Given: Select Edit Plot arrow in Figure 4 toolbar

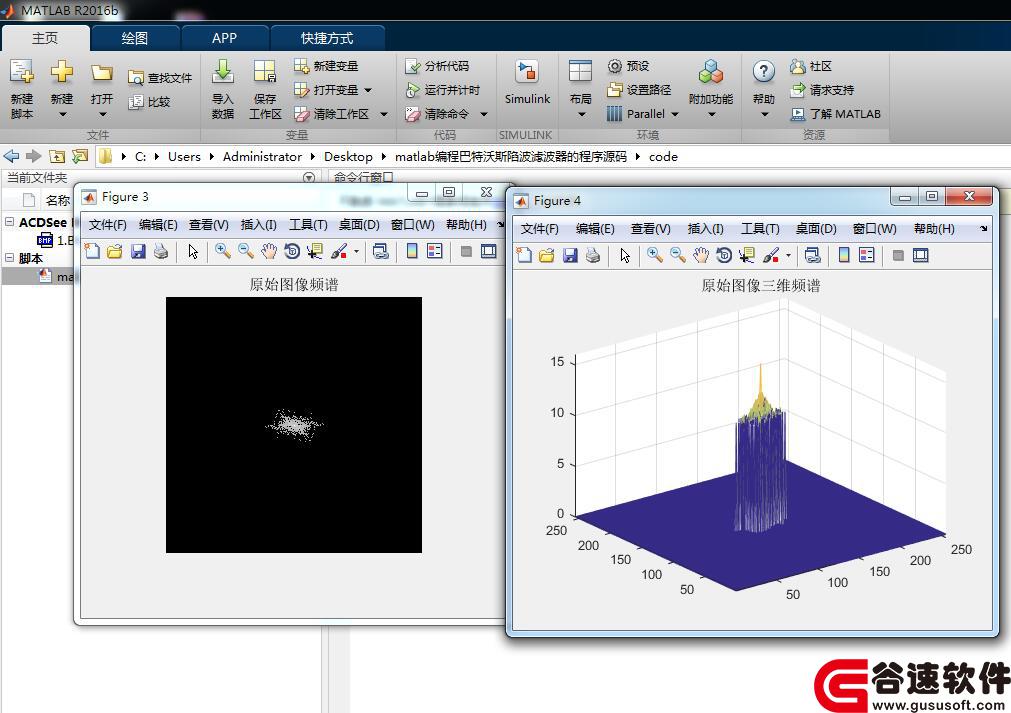Looking at the screenshot, I should coord(625,255).
